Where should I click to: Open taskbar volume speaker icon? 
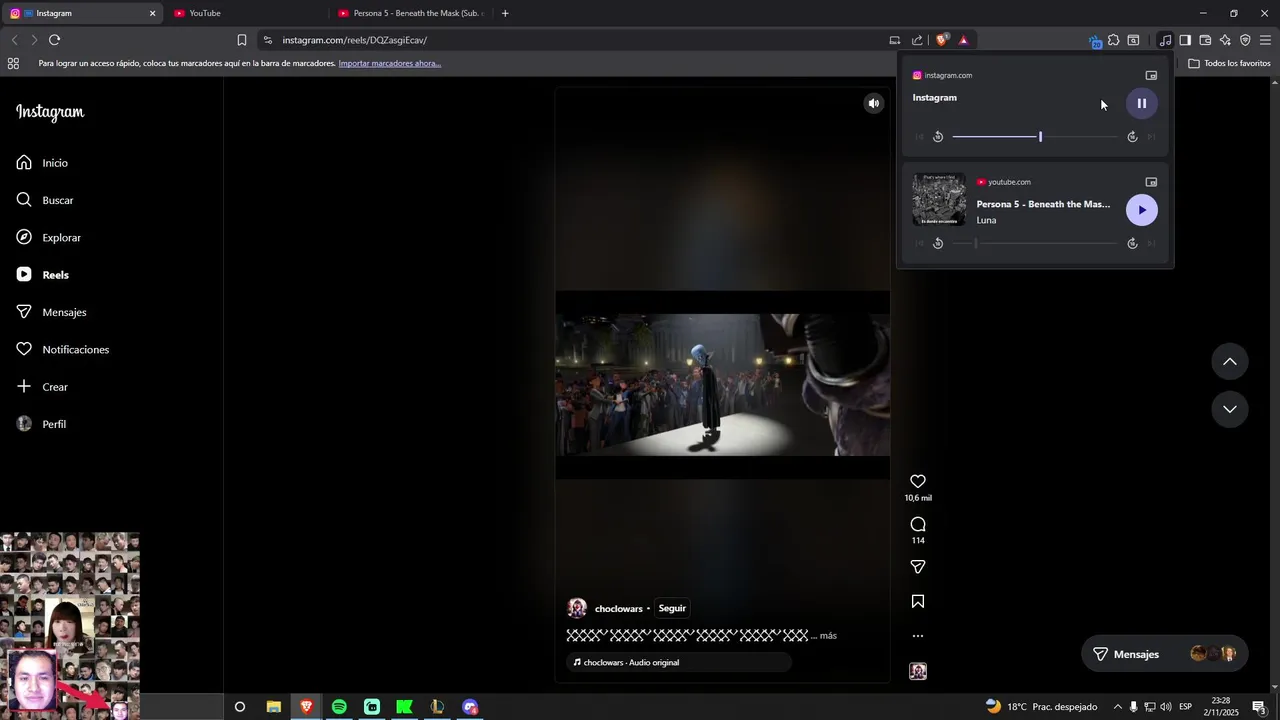coord(1166,707)
